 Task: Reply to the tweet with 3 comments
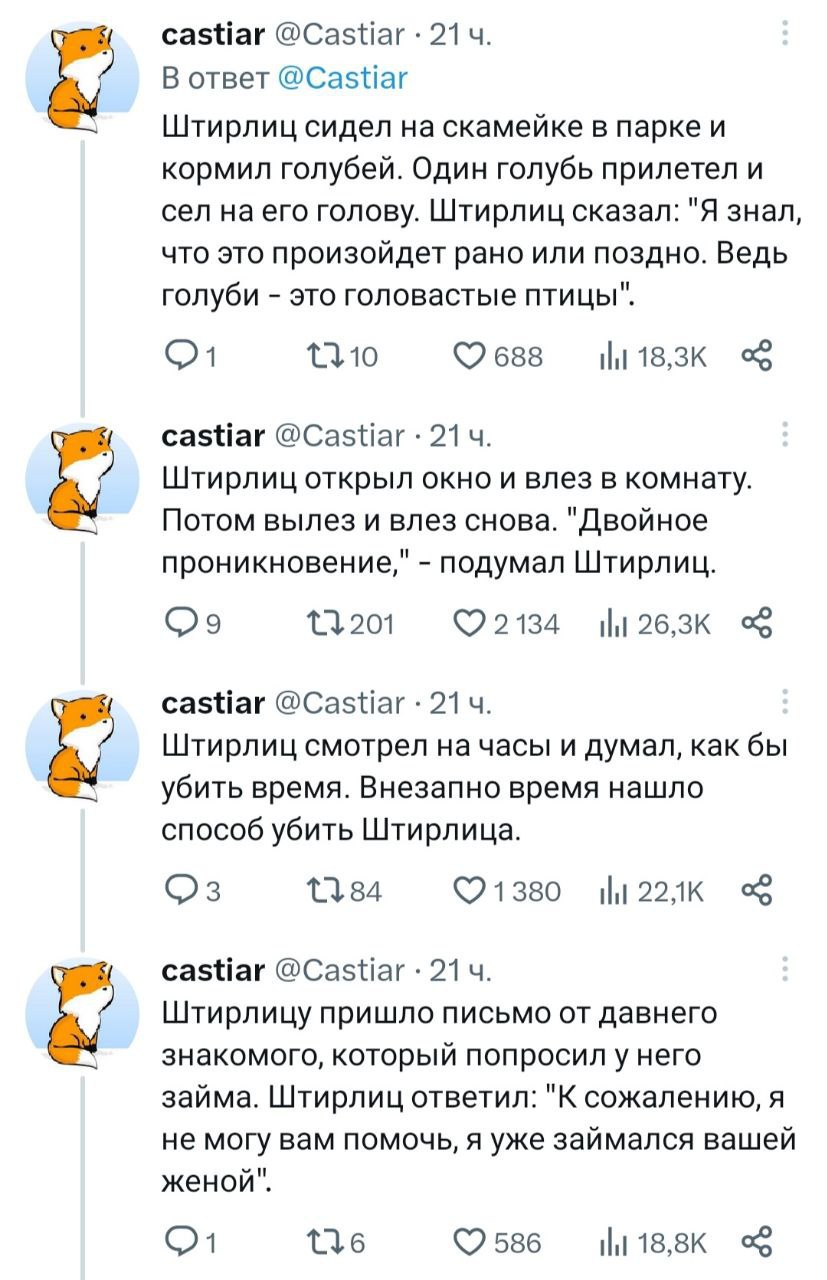(x=179, y=891)
